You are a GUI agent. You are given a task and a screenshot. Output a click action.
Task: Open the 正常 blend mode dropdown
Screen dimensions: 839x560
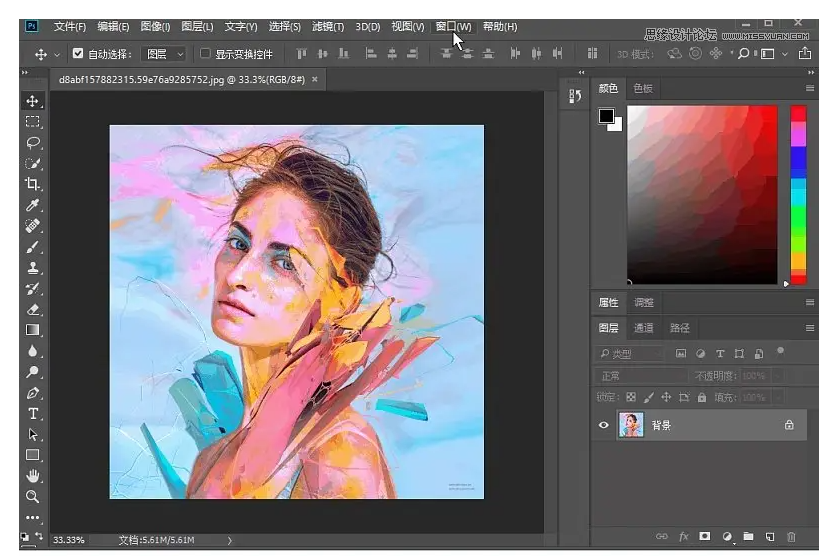tap(640, 376)
